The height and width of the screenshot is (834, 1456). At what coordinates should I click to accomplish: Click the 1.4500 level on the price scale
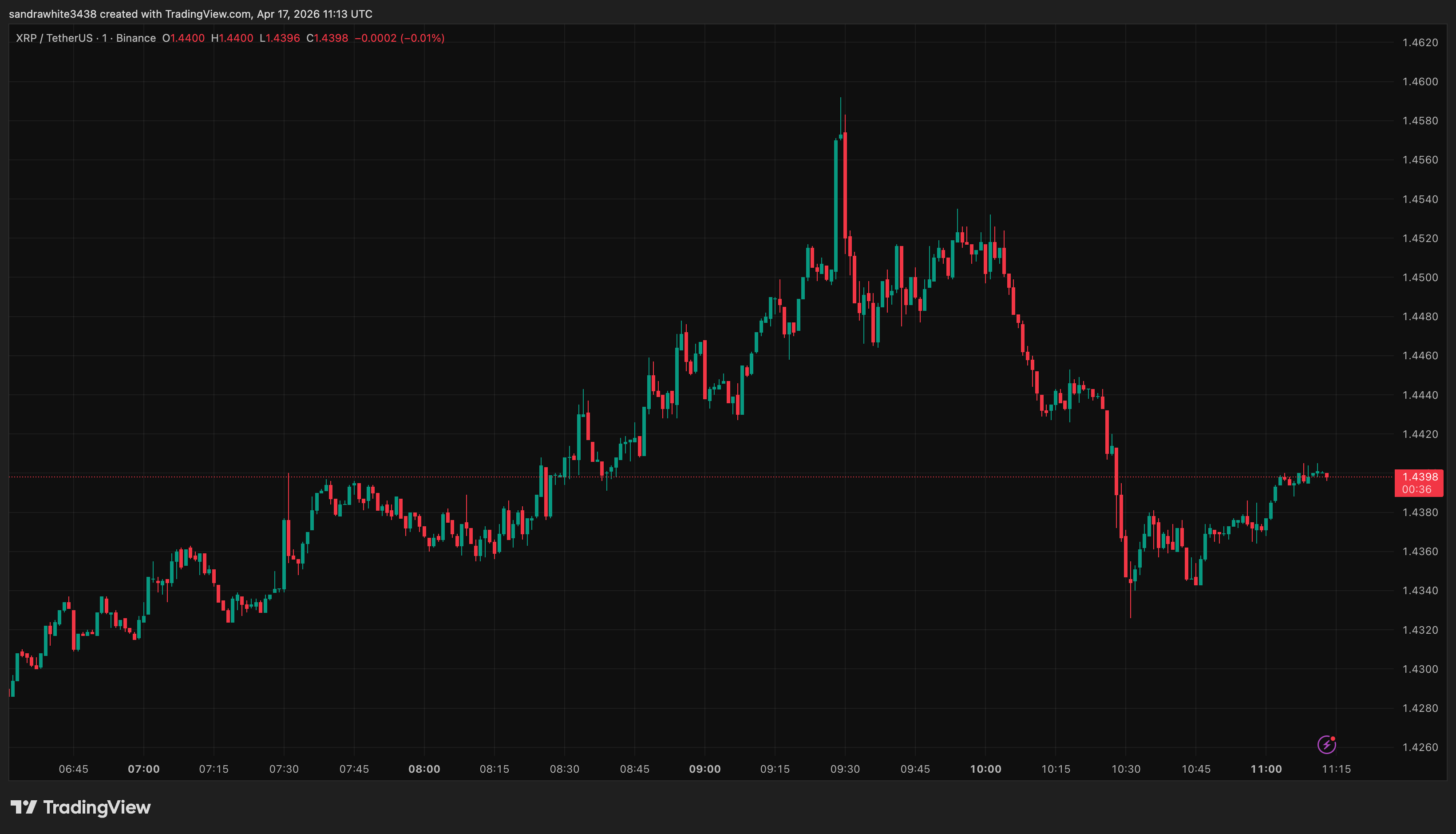1419,277
